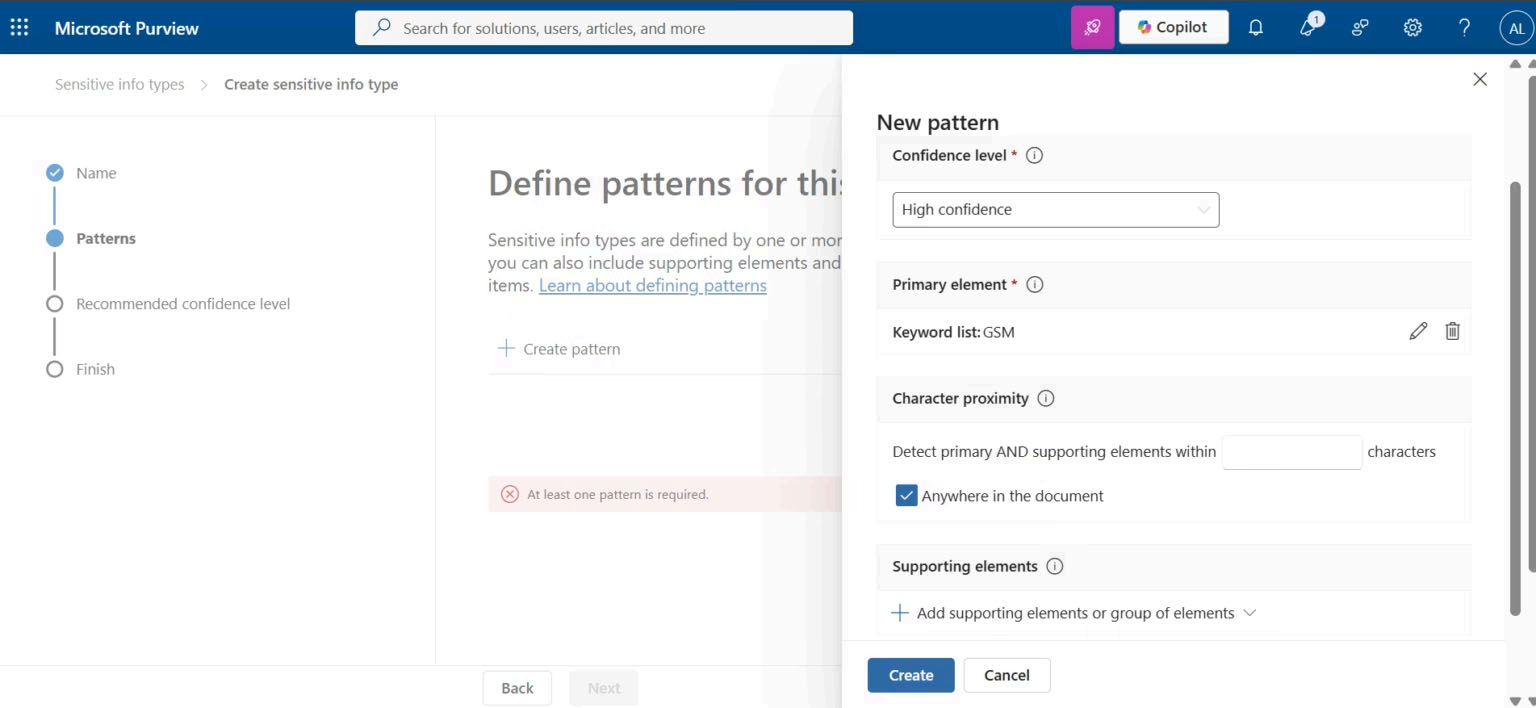Viewport: 1536px width, 708px height.
Task: Click the Create button
Action: (911, 675)
